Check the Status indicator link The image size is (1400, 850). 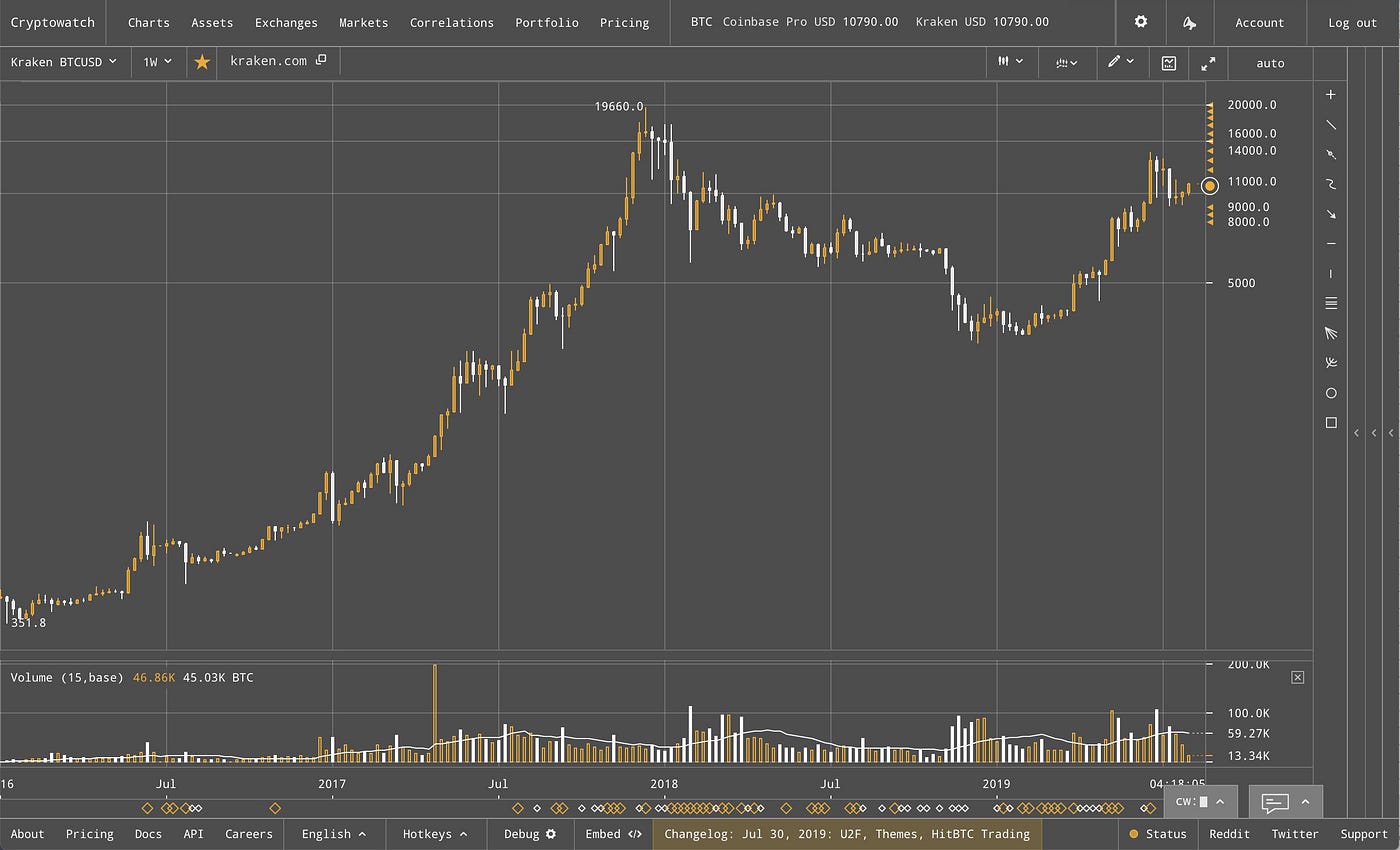click(1158, 834)
